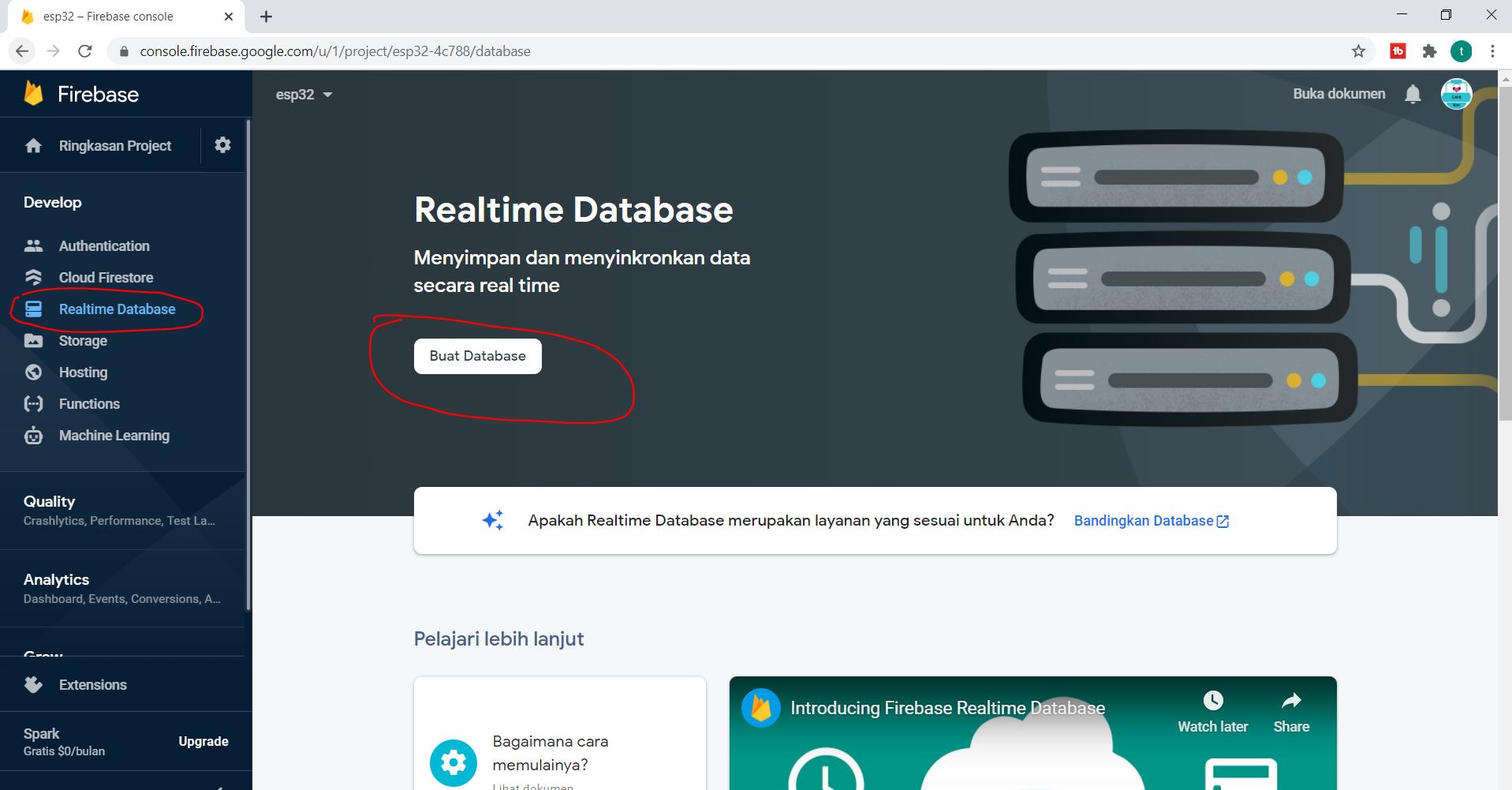Click the Bagaimana cara memulainya gear icon

[x=454, y=762]
